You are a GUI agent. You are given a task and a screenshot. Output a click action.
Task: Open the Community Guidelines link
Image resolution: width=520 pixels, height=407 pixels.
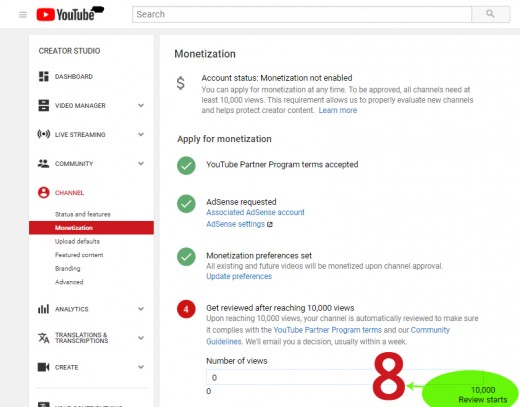pyautogui.click(x=328, y=336)
